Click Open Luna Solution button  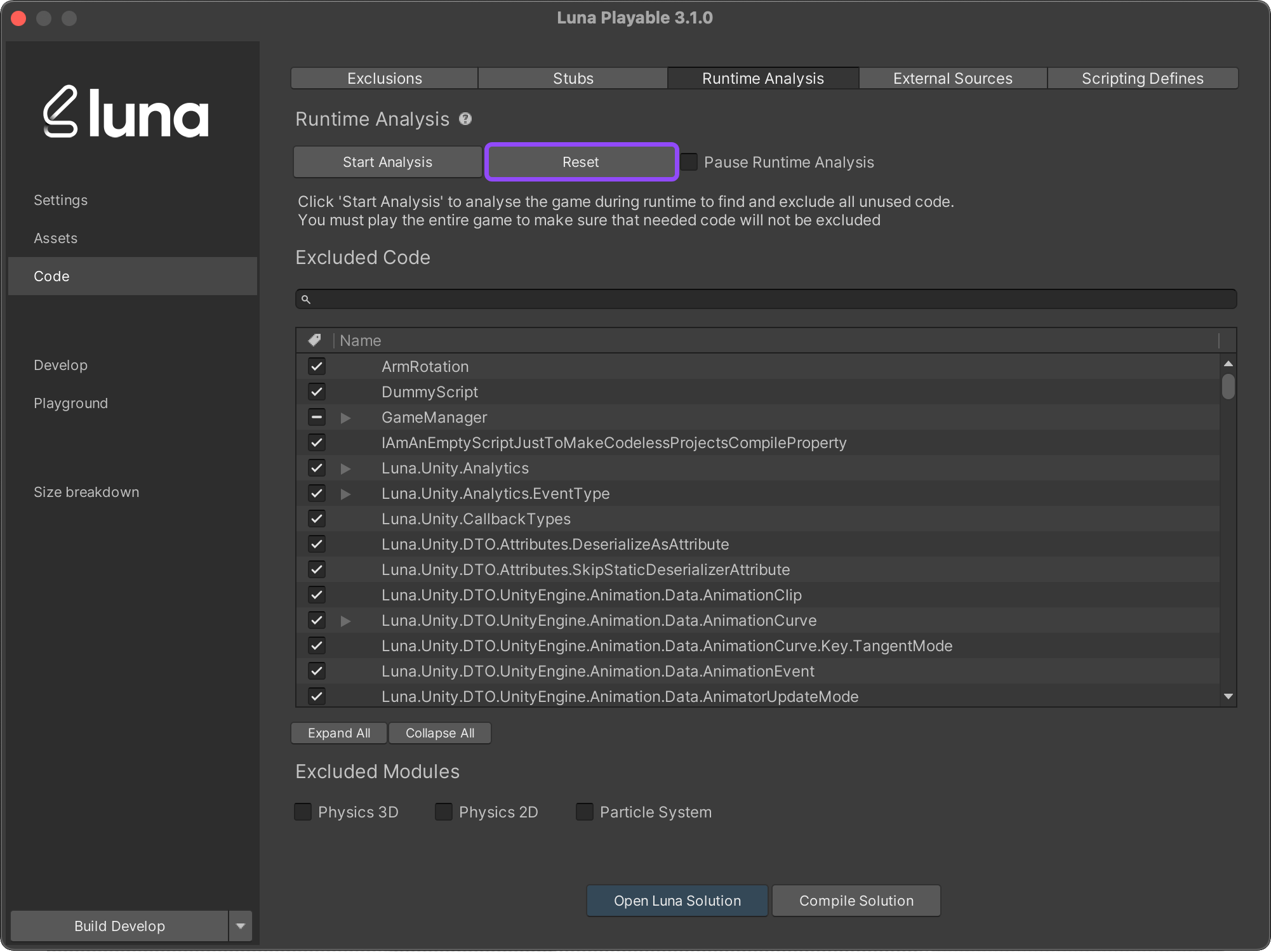click(x=677, y=901)
